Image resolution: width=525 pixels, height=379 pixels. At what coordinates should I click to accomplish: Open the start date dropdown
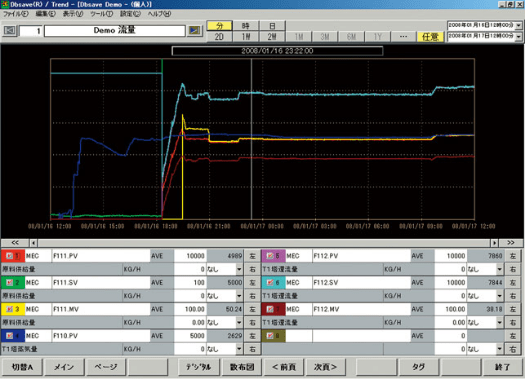(x=519, y=25)
